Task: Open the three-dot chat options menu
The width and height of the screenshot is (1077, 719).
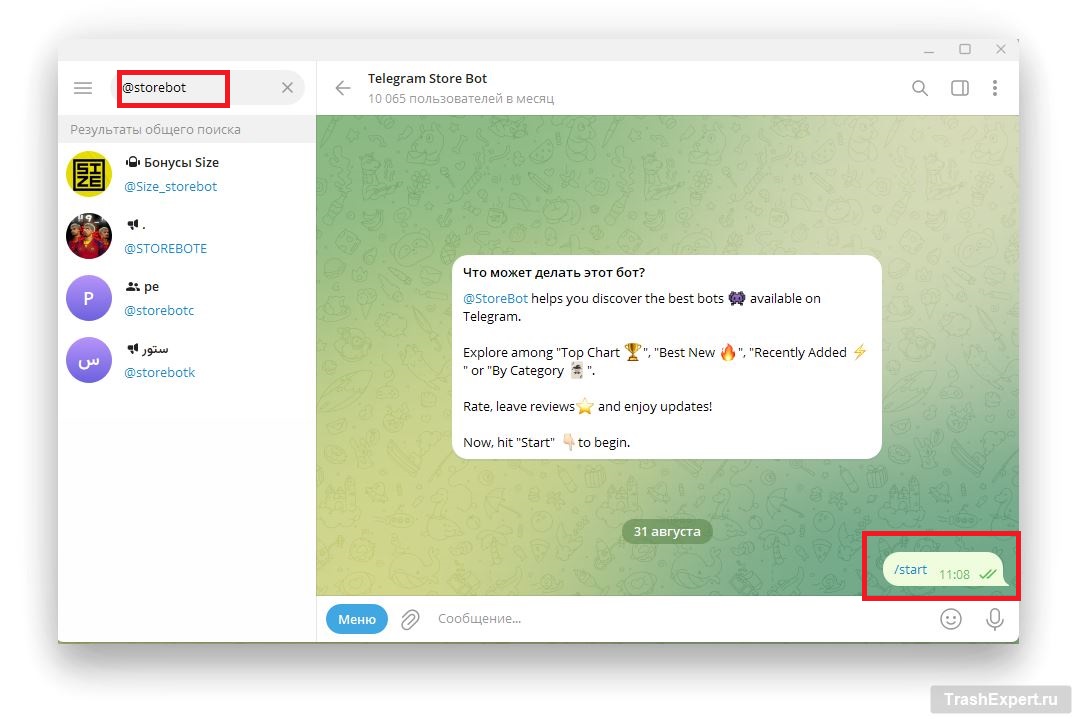Action: click(x=994, y=88)
